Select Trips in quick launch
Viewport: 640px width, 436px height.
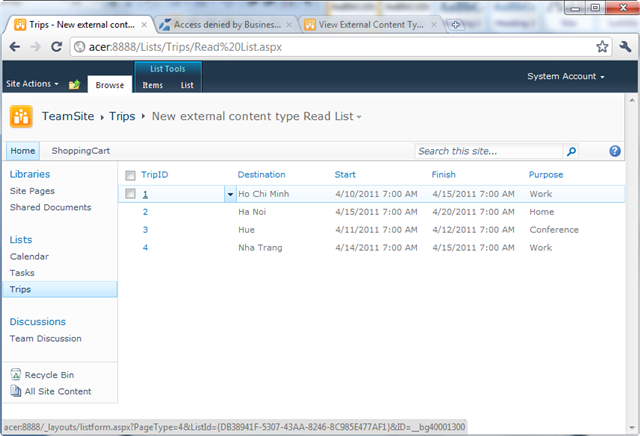click(60, 289)
